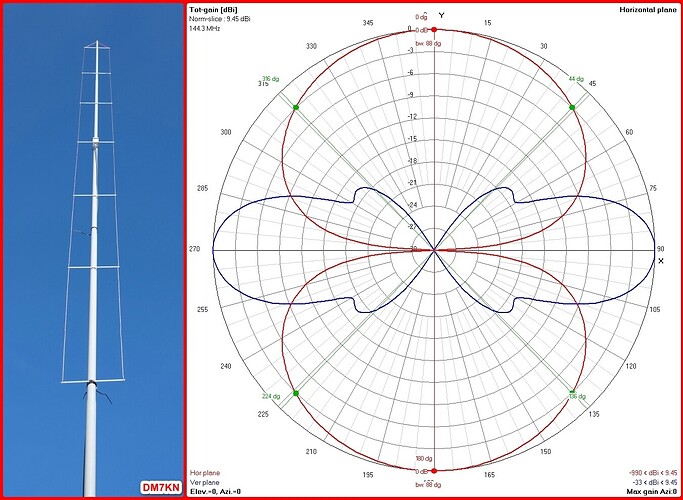Click the -15 dB ring label
The height and width of the screenshot is (500, 683).
(412, 139)
